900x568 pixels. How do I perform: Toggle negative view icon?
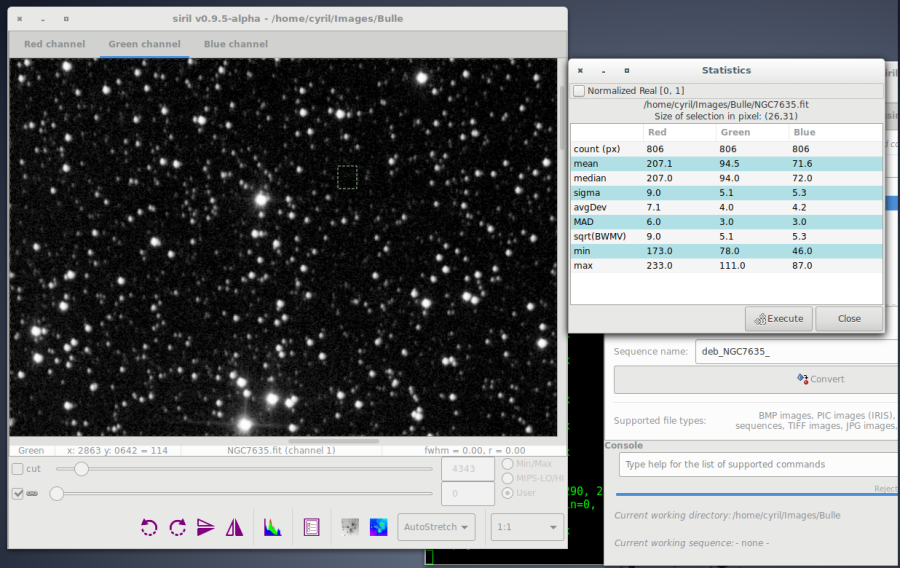[351, 527]
